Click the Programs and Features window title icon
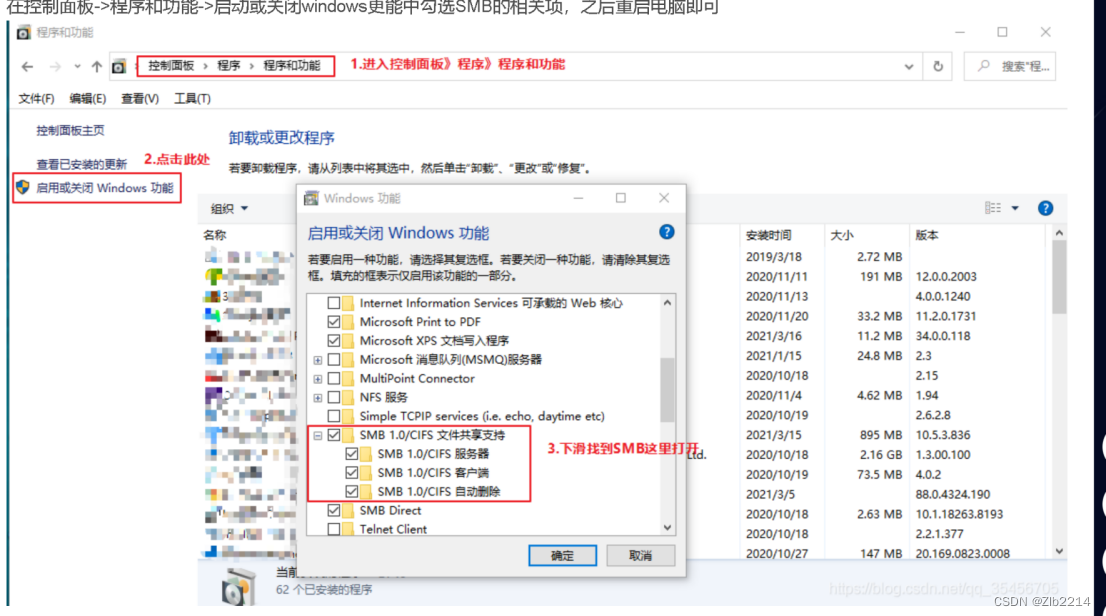 (x=23, y=32)
